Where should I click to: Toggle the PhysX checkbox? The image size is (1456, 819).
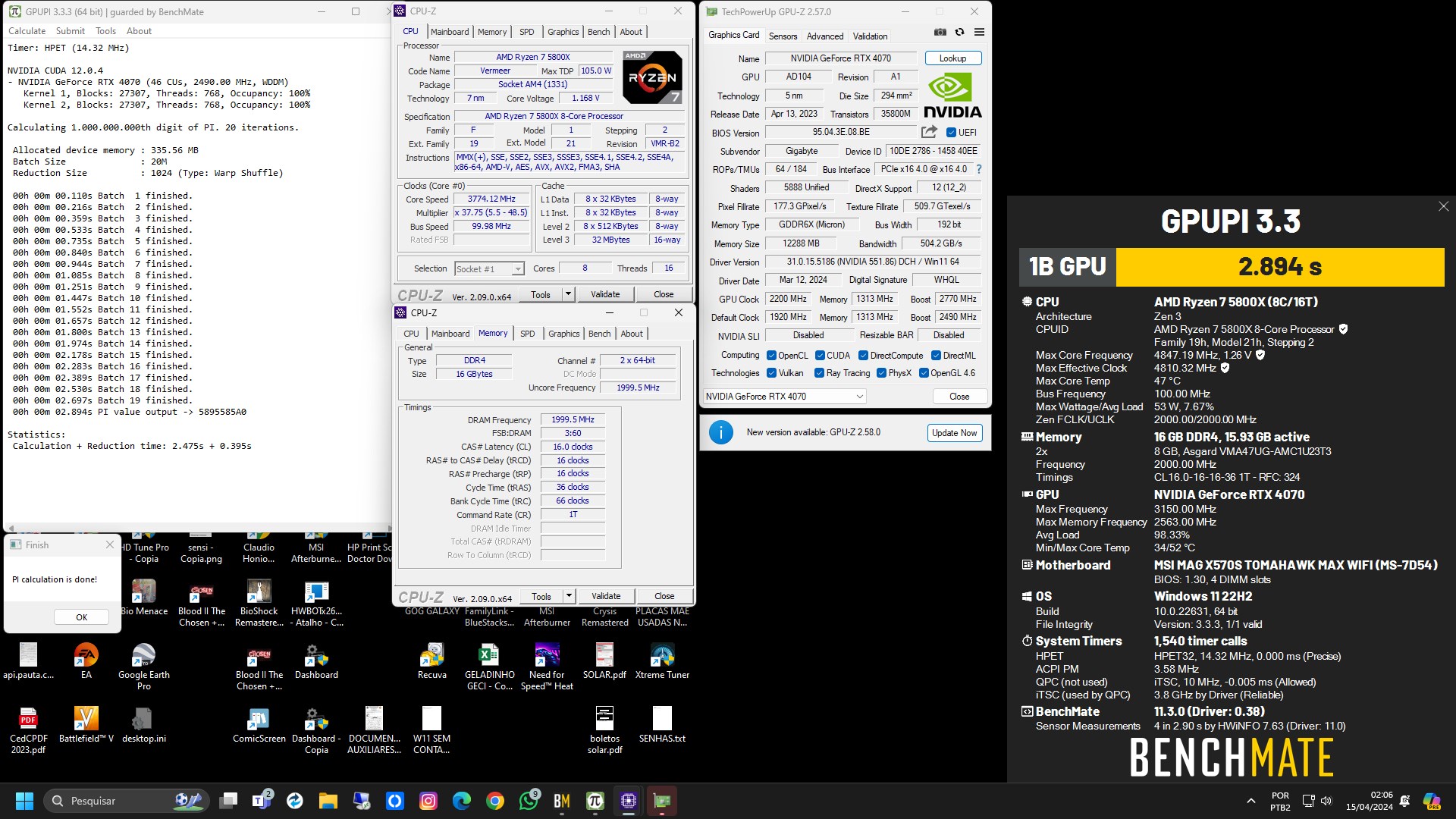point(881,373)
